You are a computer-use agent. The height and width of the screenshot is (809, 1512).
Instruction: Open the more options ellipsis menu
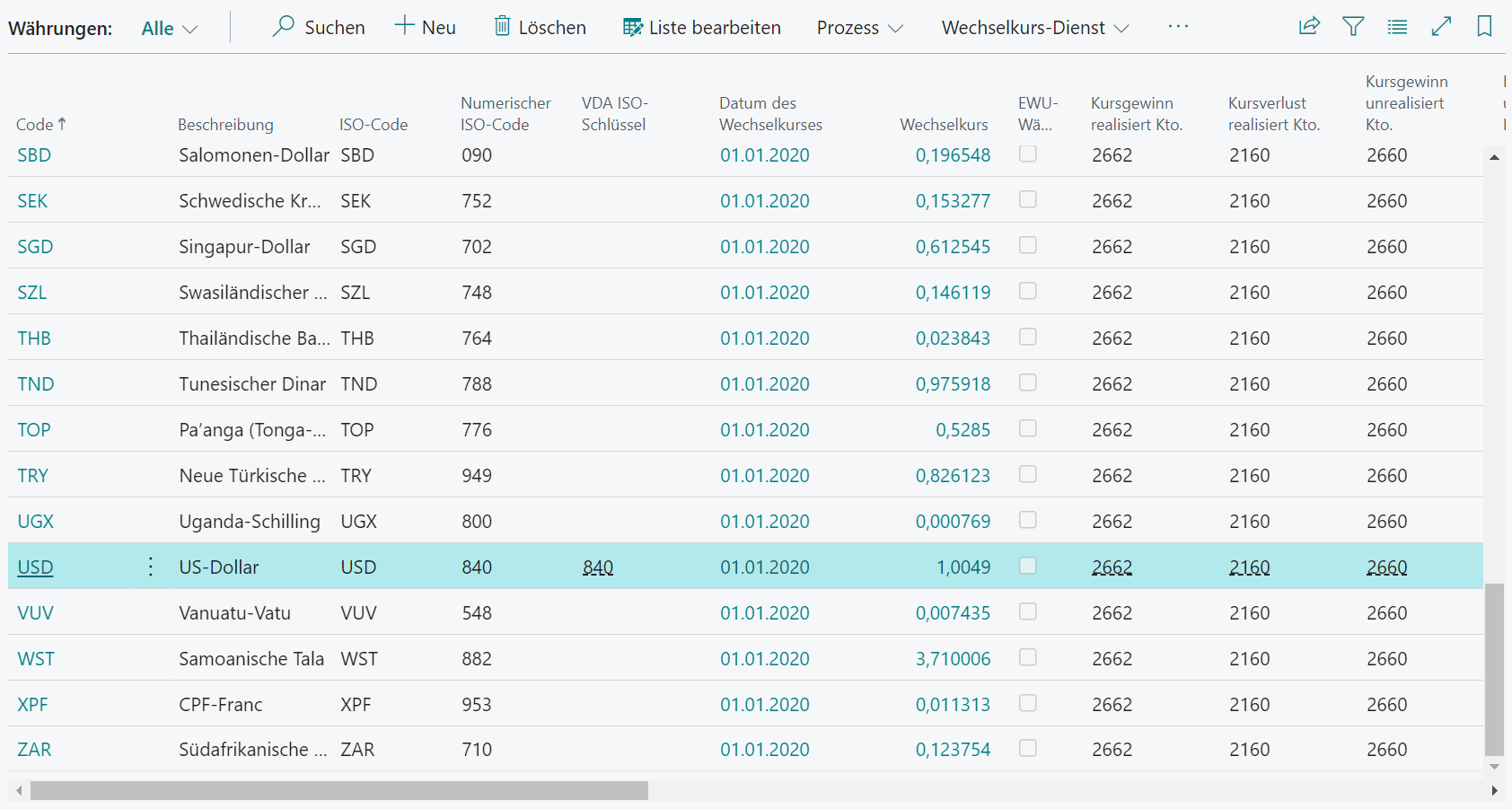click(1178, 27)
